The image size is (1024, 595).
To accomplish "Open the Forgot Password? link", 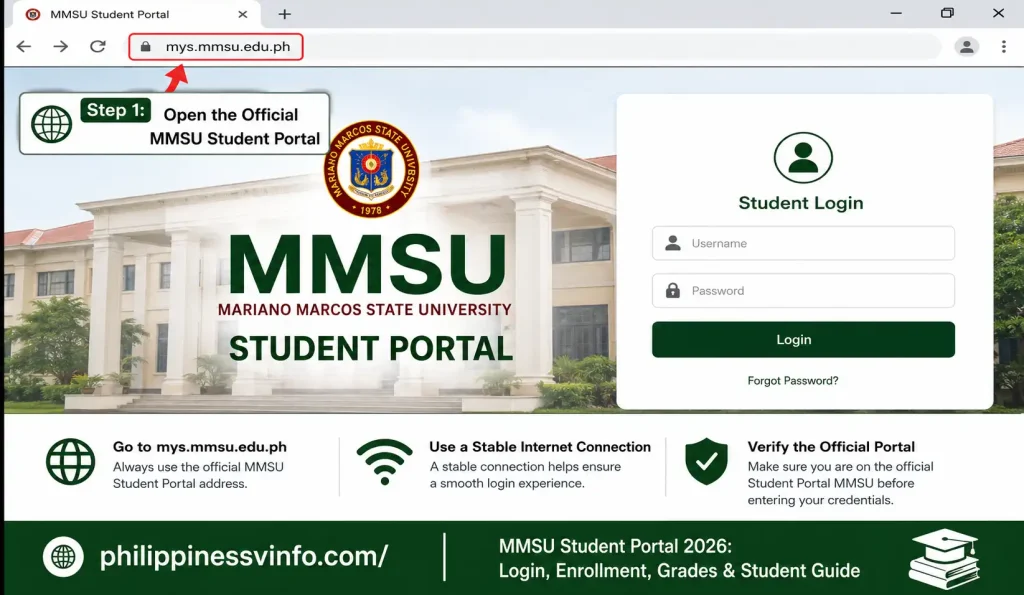I will coord(793,381).
